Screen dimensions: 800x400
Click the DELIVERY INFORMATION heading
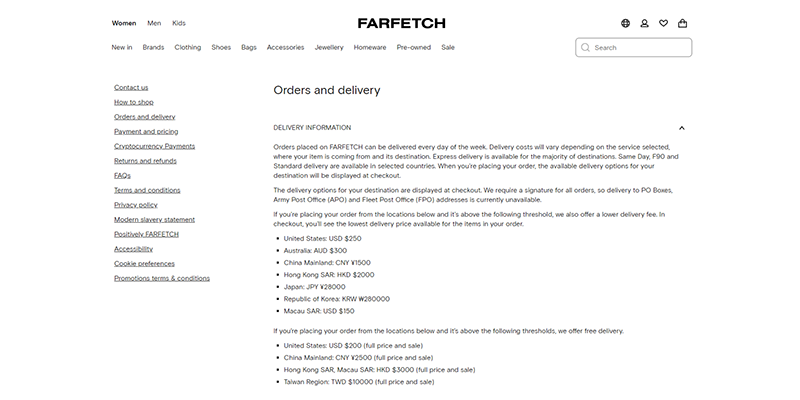tap(312, 128)
